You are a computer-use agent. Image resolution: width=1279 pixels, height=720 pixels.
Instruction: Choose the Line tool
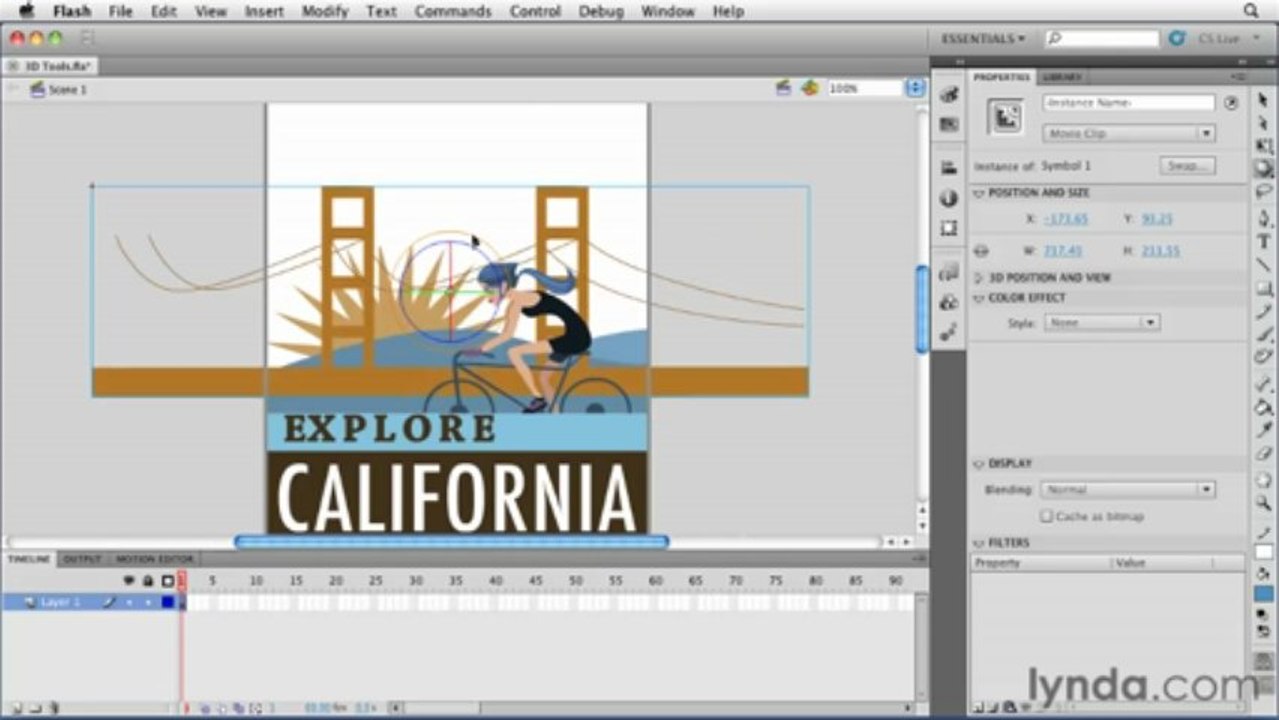1264,265
